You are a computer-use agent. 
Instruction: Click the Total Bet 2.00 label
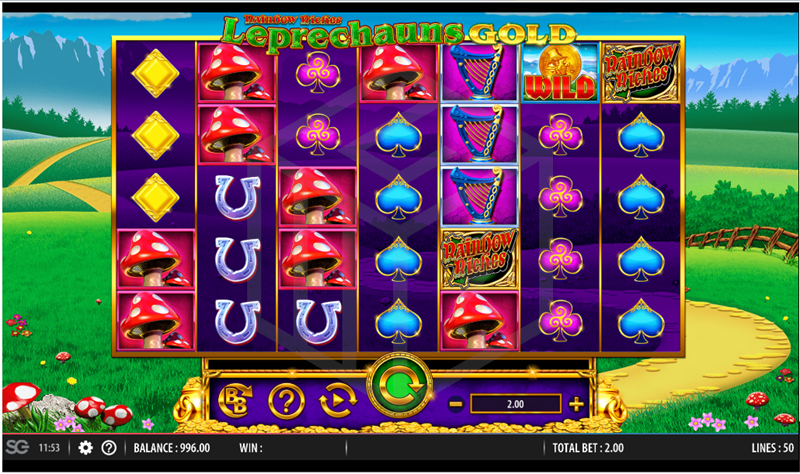coord(588,448)
